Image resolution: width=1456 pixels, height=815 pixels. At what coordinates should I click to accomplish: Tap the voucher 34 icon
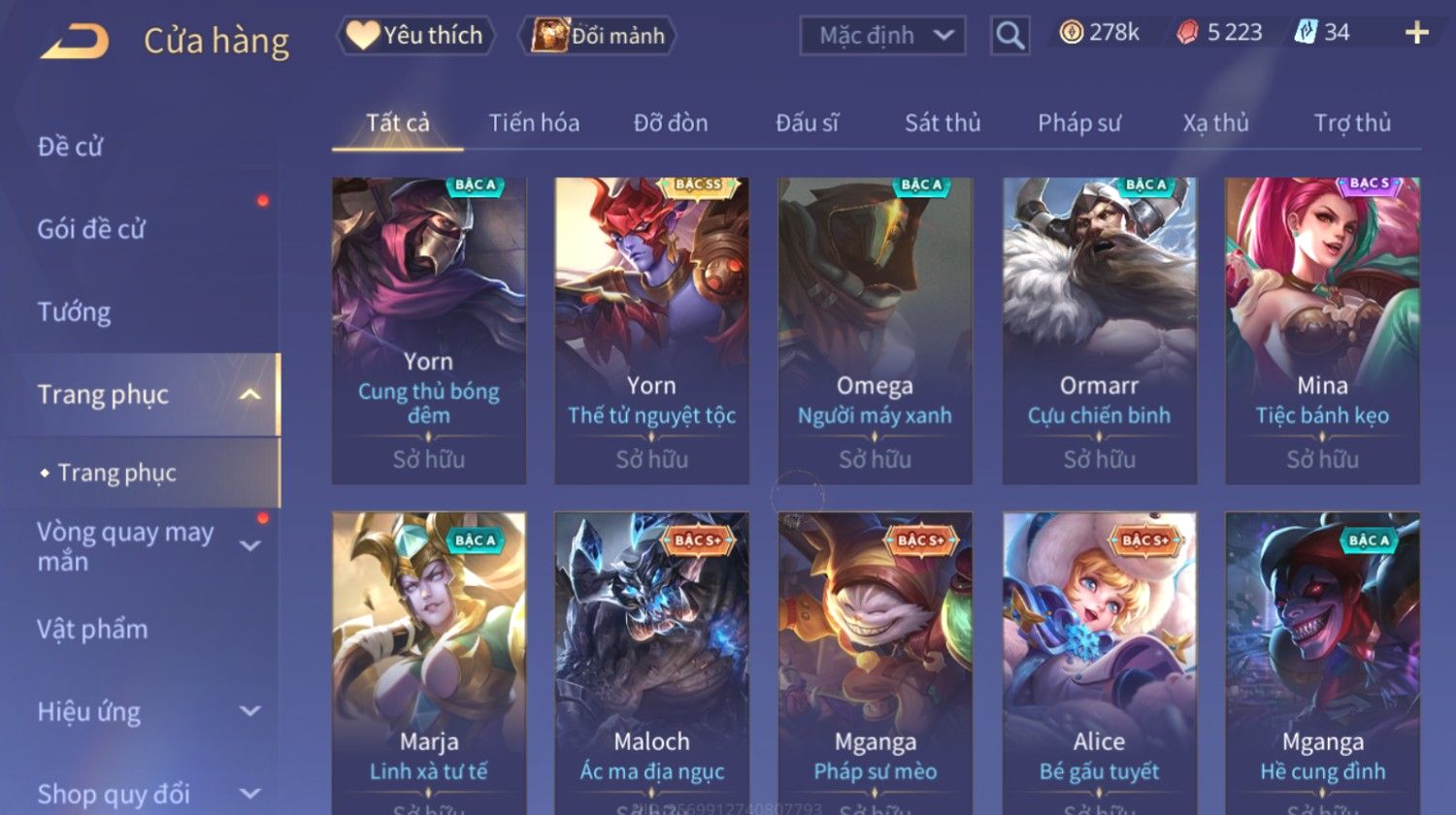click(1306, 33)
